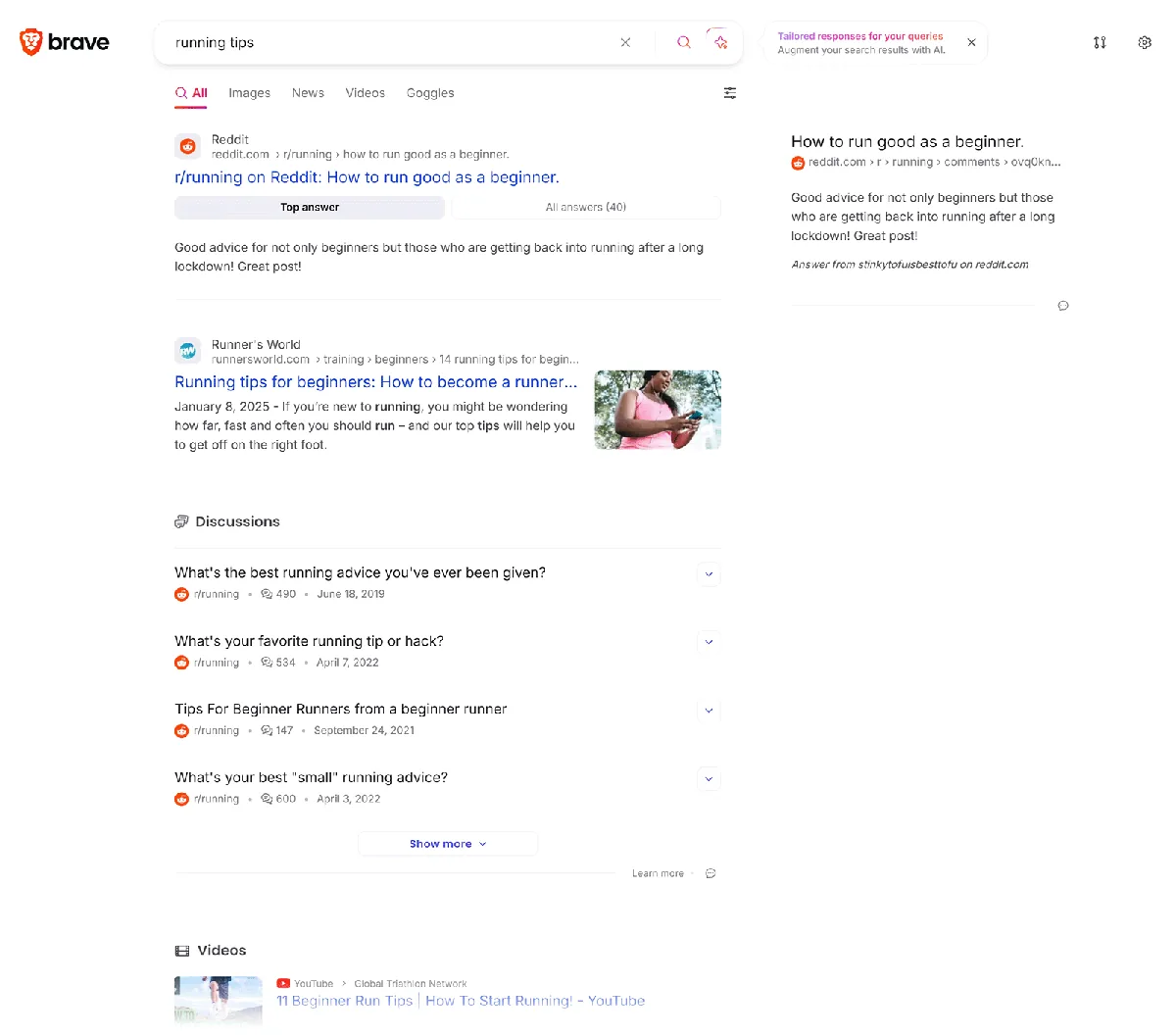Dismiss the Tailored responses banner
Viewport: 1176px width, 1036px height.
pos(971,42)
